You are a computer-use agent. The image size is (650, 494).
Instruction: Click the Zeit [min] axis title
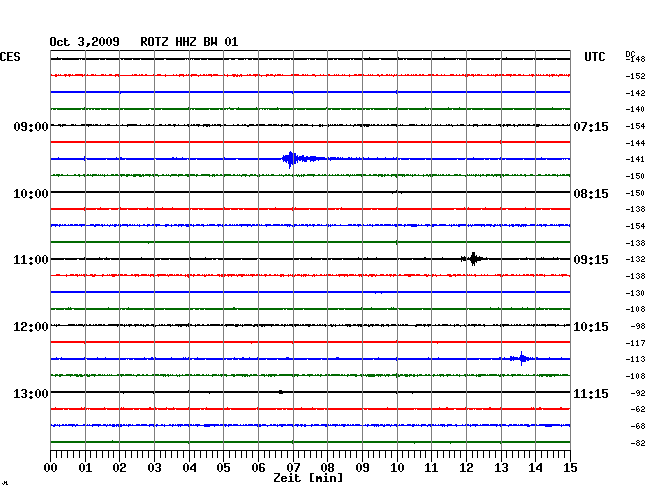tap(308, 478)
